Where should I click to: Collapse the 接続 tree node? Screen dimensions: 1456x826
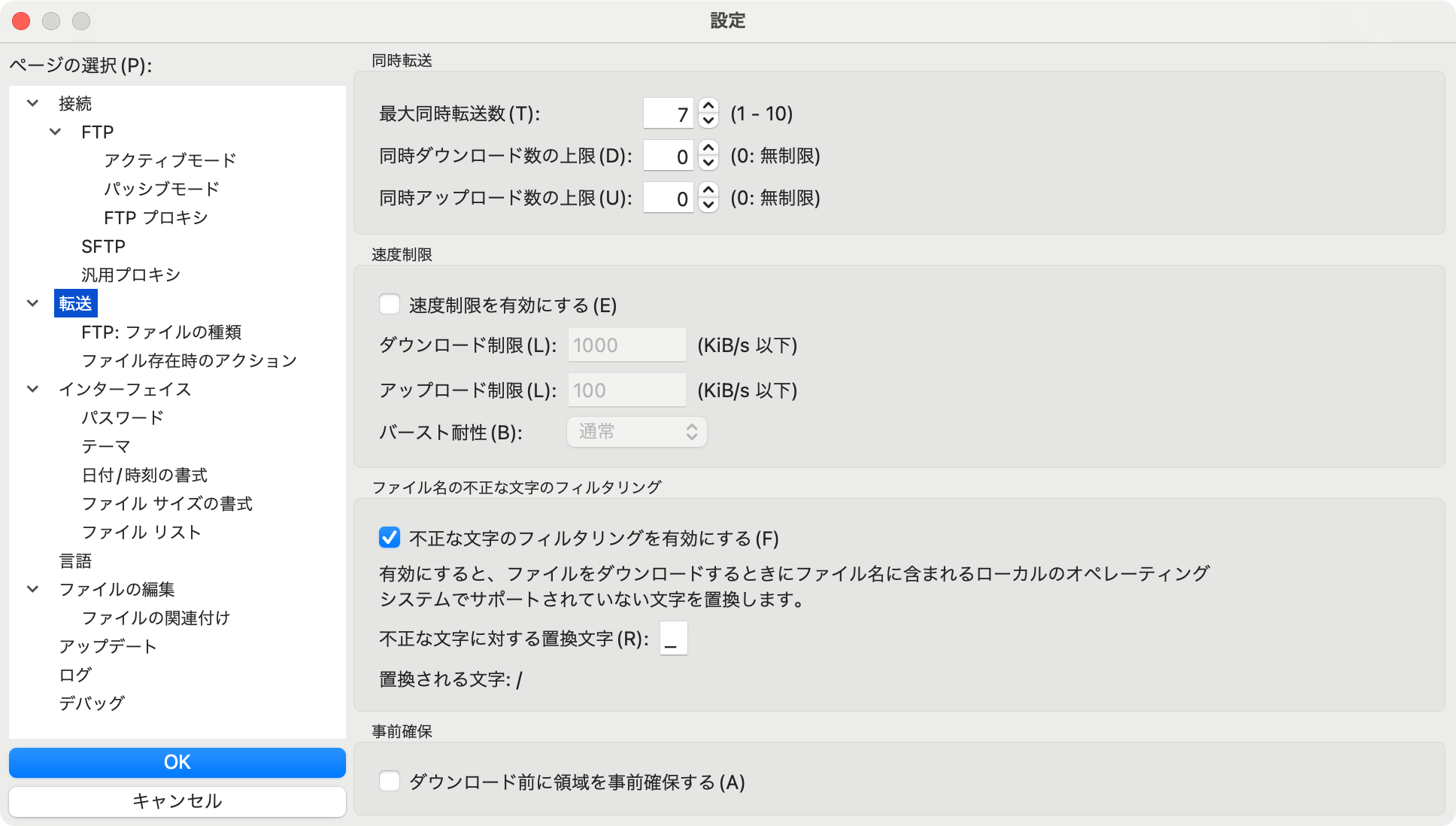click(33, 103)
